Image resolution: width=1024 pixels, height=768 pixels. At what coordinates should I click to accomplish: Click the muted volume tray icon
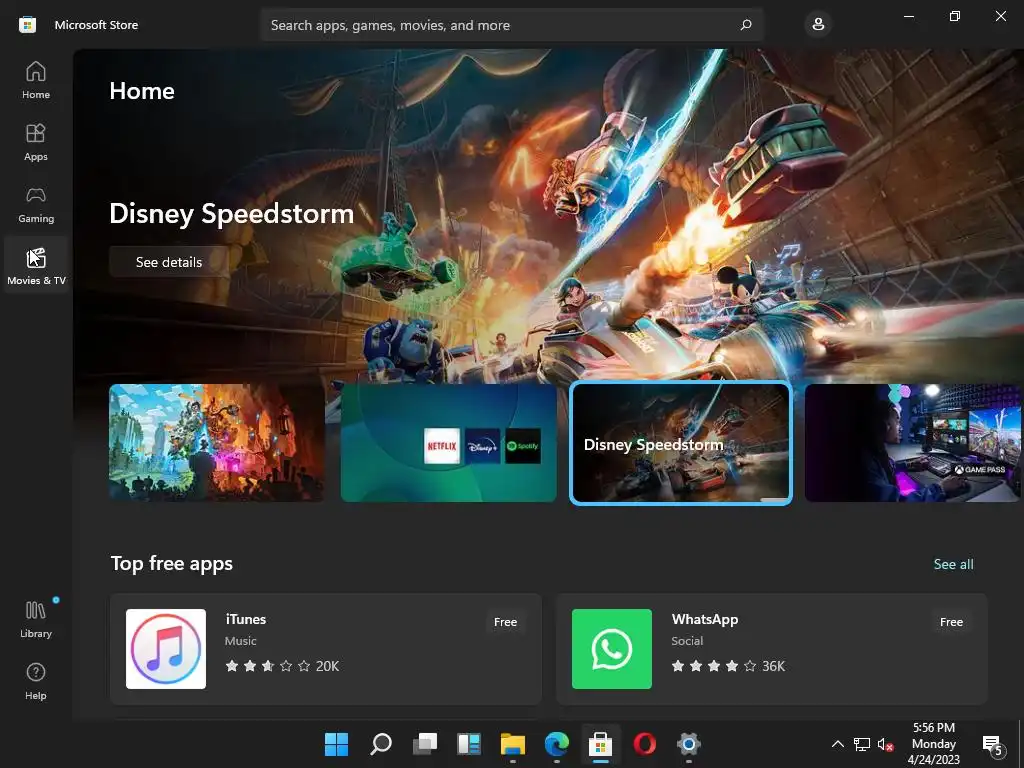pos(886,744)
